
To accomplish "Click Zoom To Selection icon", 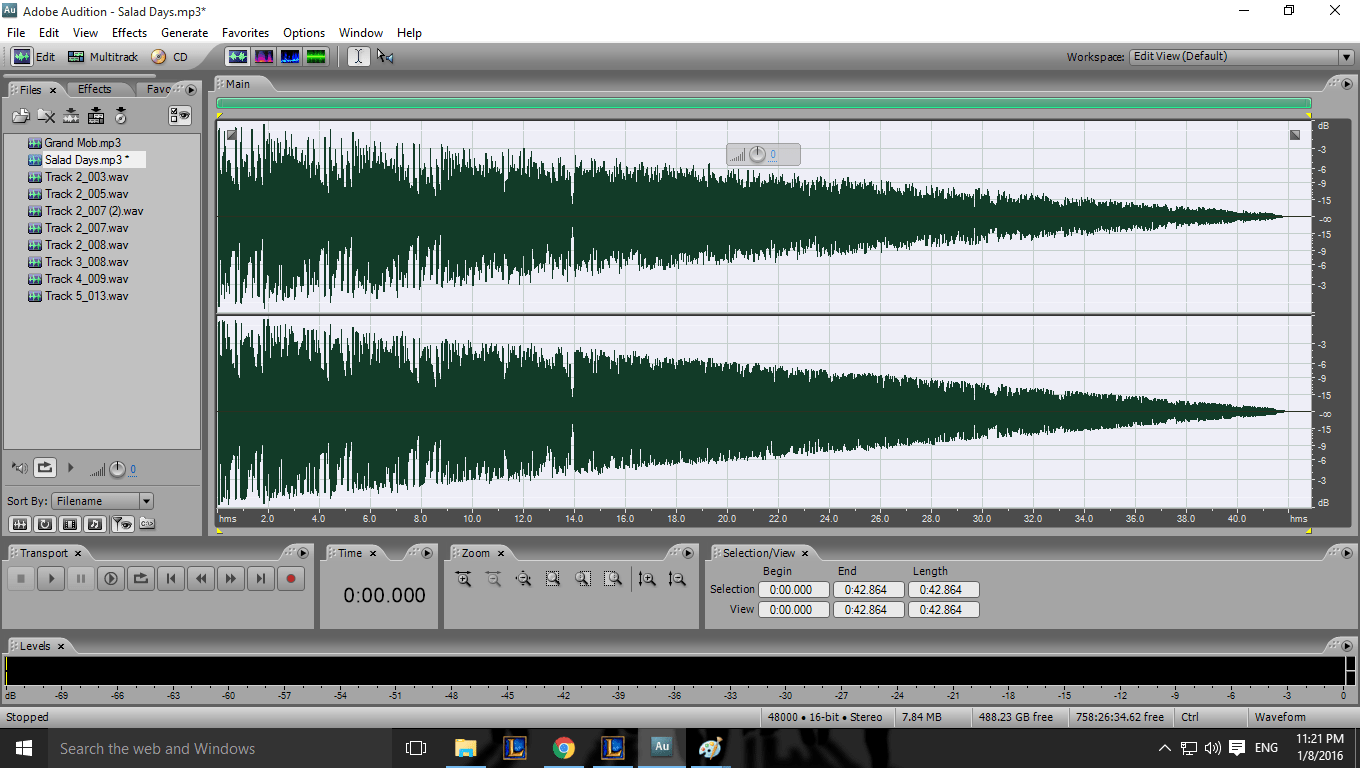I will pyautogui.click(x=553, y=579).
